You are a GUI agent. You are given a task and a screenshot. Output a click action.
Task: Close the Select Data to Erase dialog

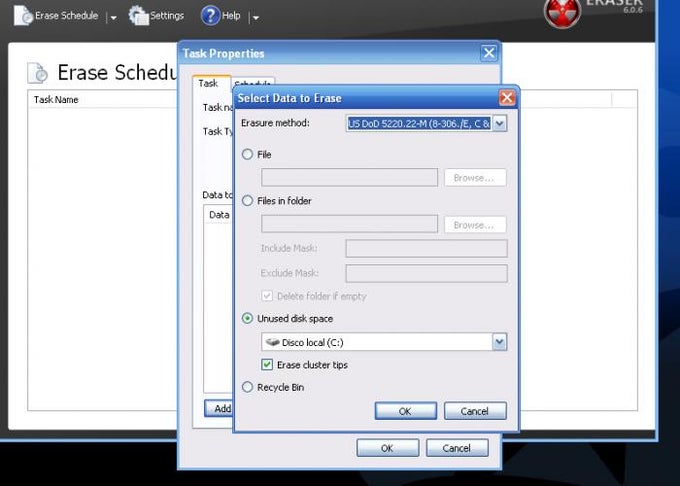507,98
